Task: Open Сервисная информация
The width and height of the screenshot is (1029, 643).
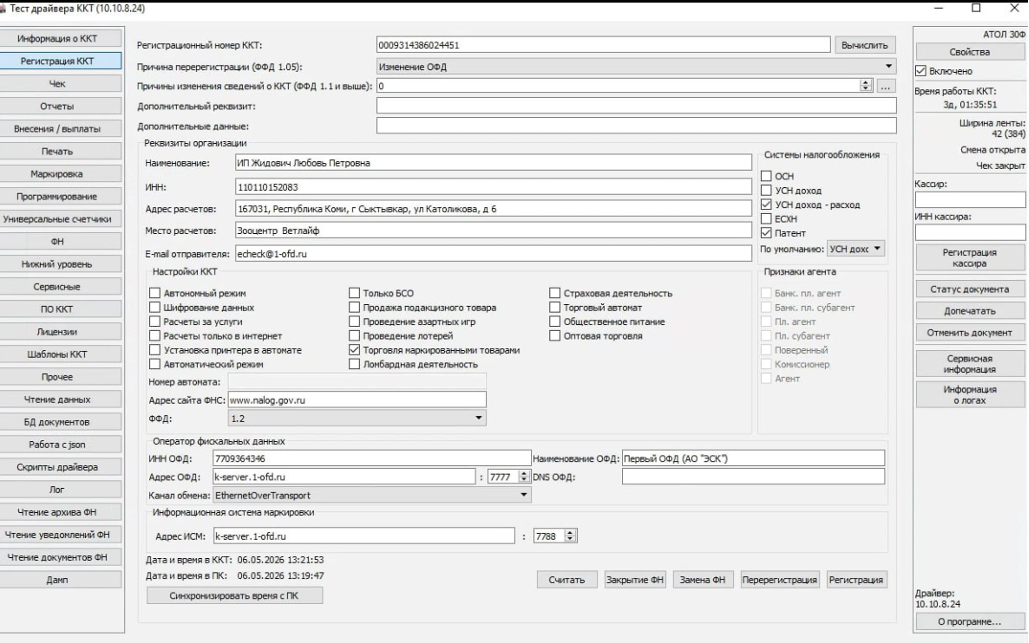Action: [x=970, y=364]
